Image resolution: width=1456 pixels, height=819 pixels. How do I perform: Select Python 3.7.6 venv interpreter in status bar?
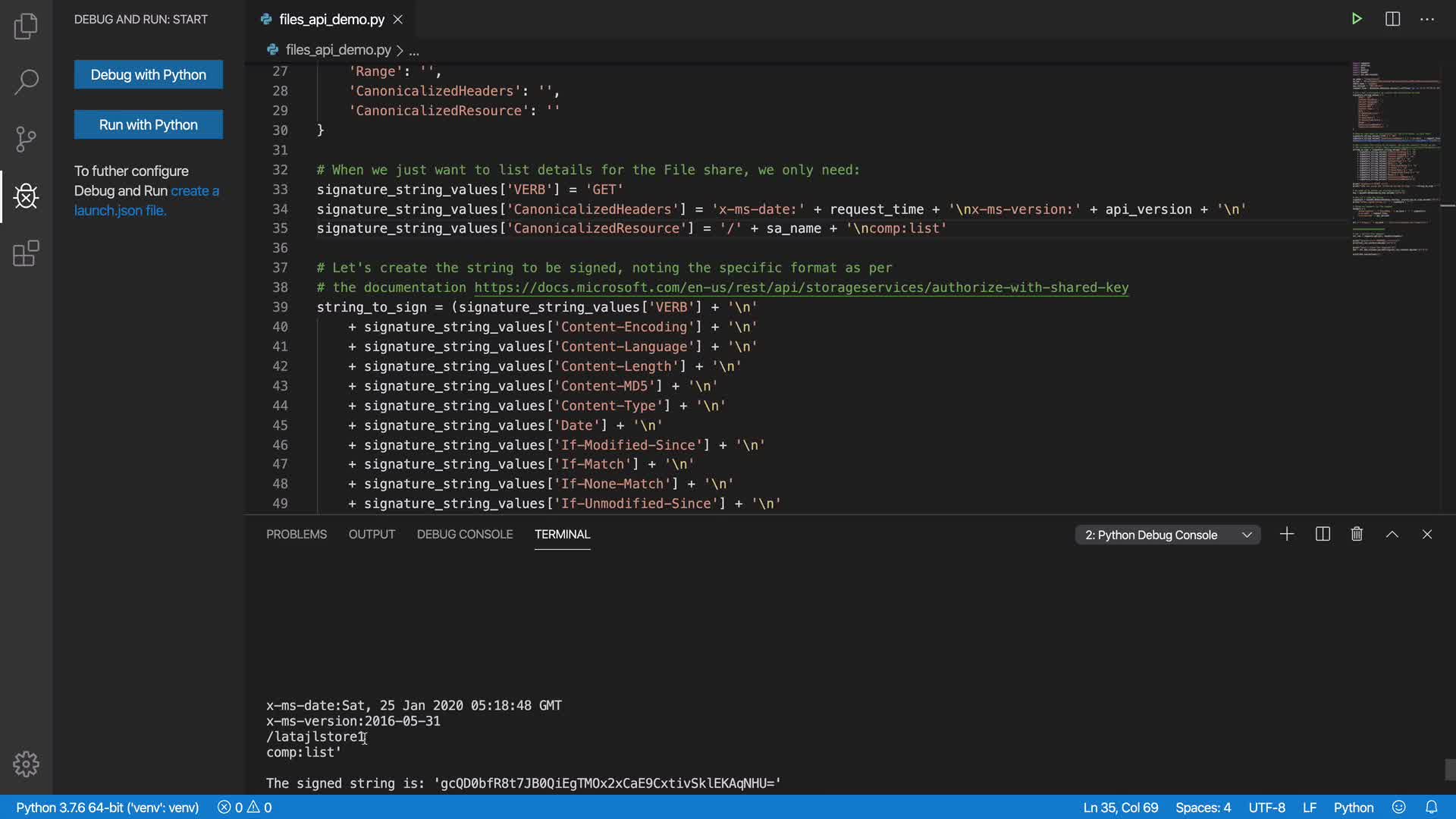[107, 808]
